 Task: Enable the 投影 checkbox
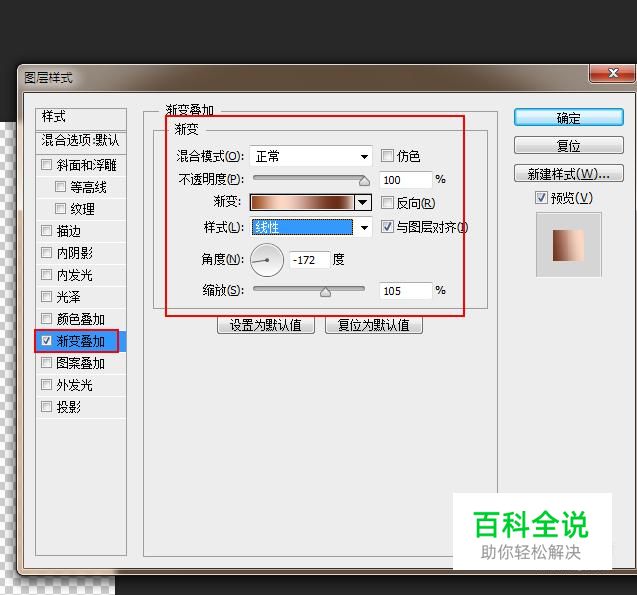46,406
